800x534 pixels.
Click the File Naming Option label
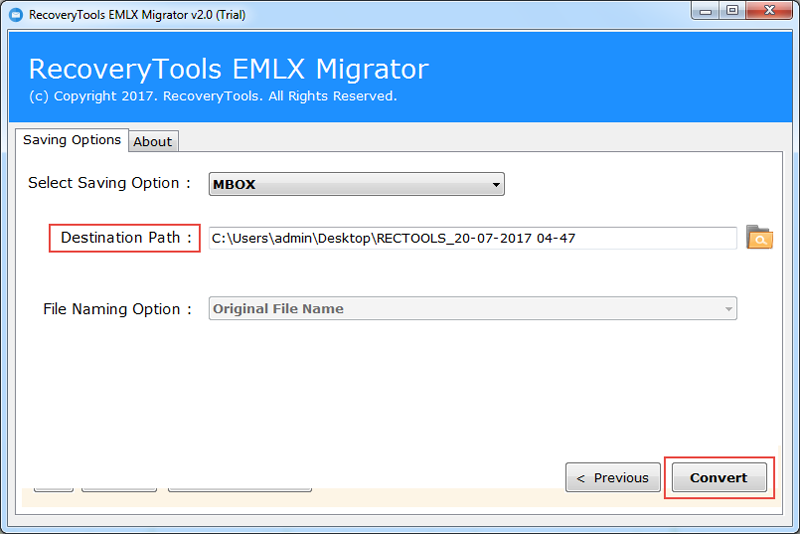click(117, 309)
